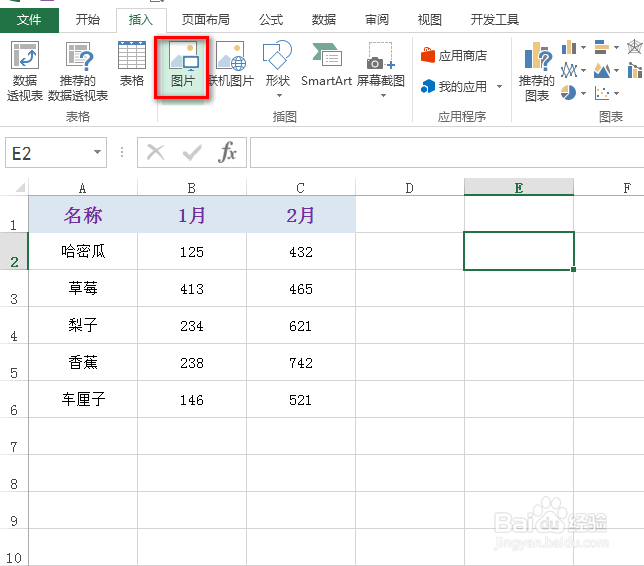This screenshot has width=644, height=566.
Task: Select the cell with value 742
Action: [301, 362]
